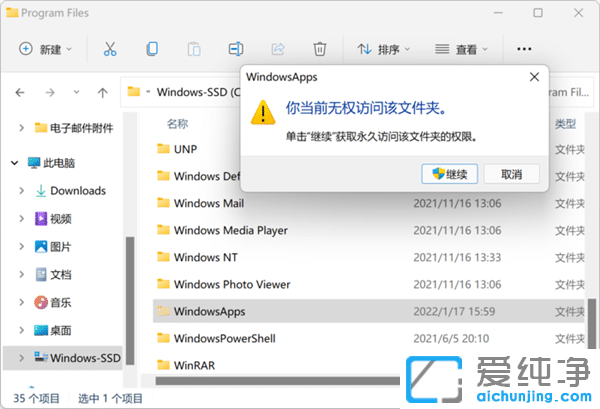Select the WindowsApps folder row
Image resolution: width=600 pixels, height=409 pixels.
(368, 311)
